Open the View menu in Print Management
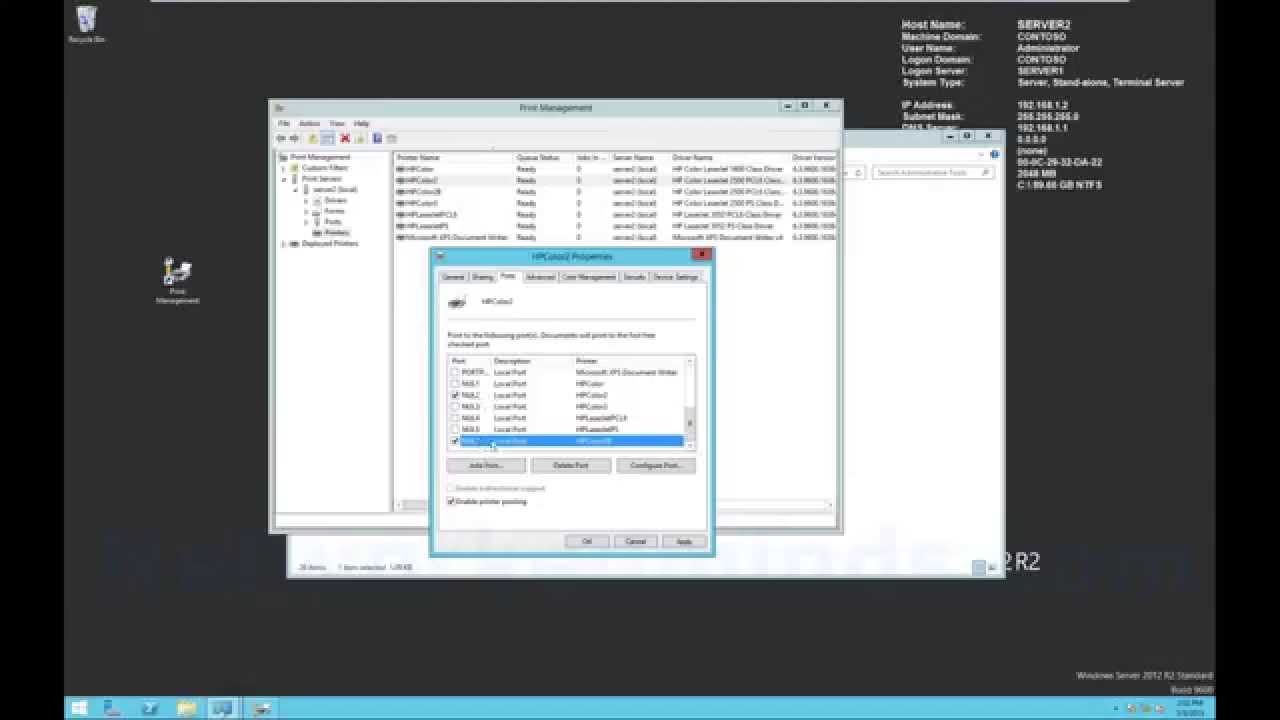 (x=337, y=123)
